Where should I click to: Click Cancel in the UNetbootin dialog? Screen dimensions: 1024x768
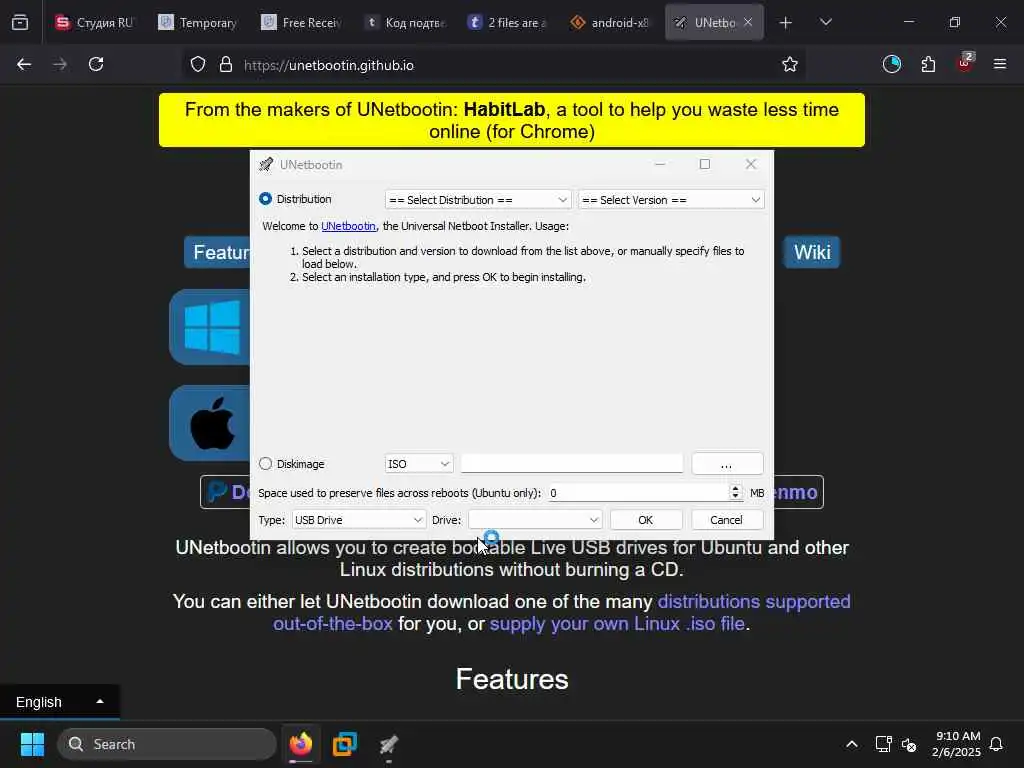(x=726, y=520)
